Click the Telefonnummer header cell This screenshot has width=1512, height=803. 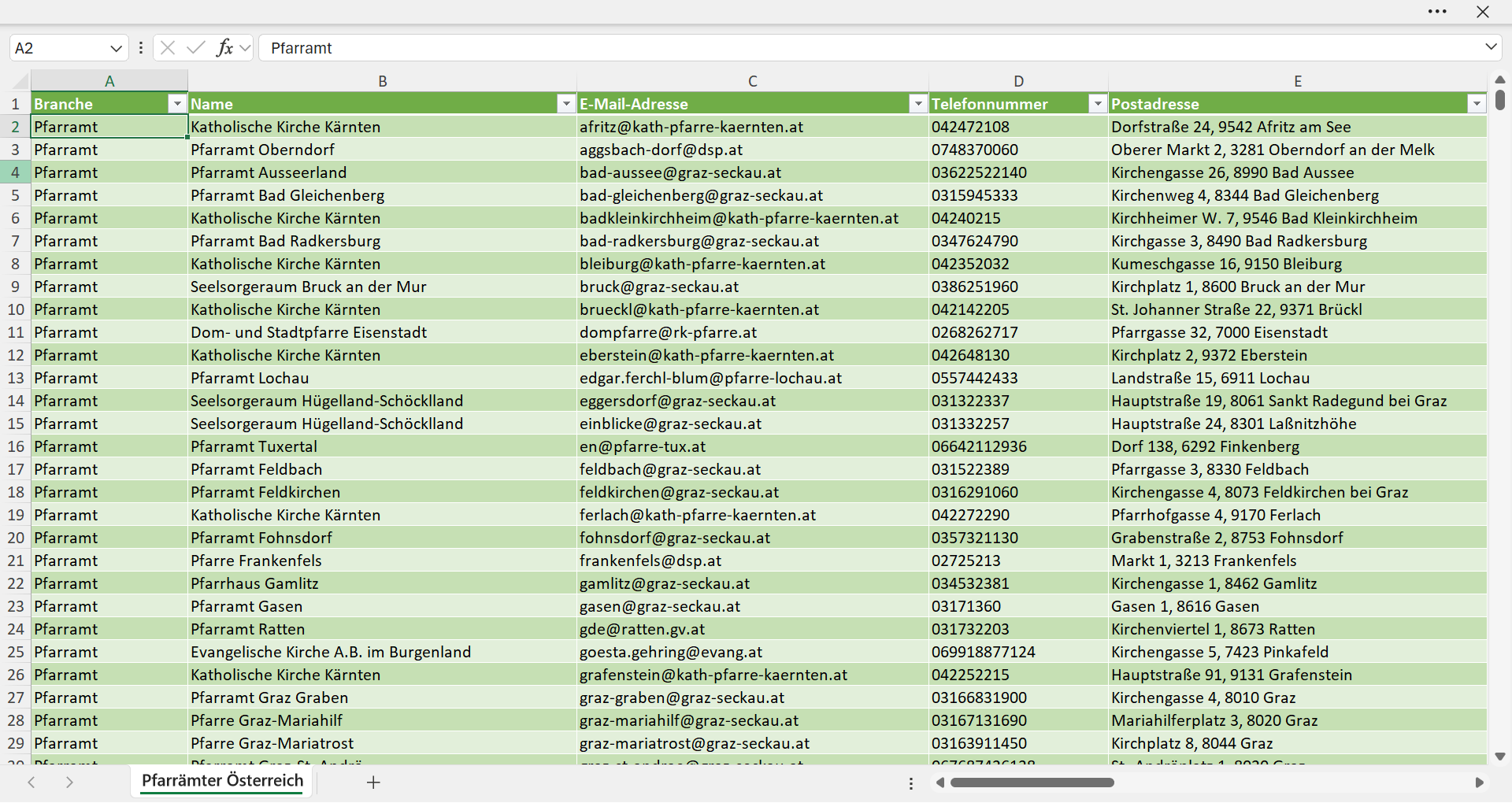pos(1019,104)
